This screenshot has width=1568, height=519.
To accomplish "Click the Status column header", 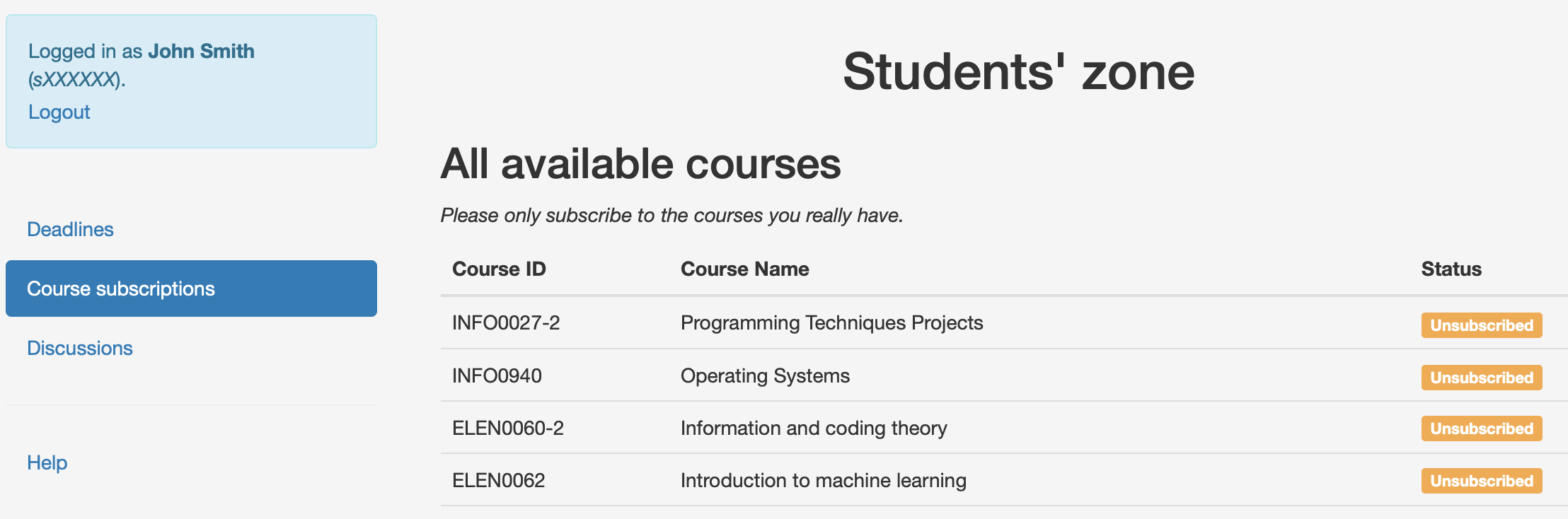I will 1451,269.
